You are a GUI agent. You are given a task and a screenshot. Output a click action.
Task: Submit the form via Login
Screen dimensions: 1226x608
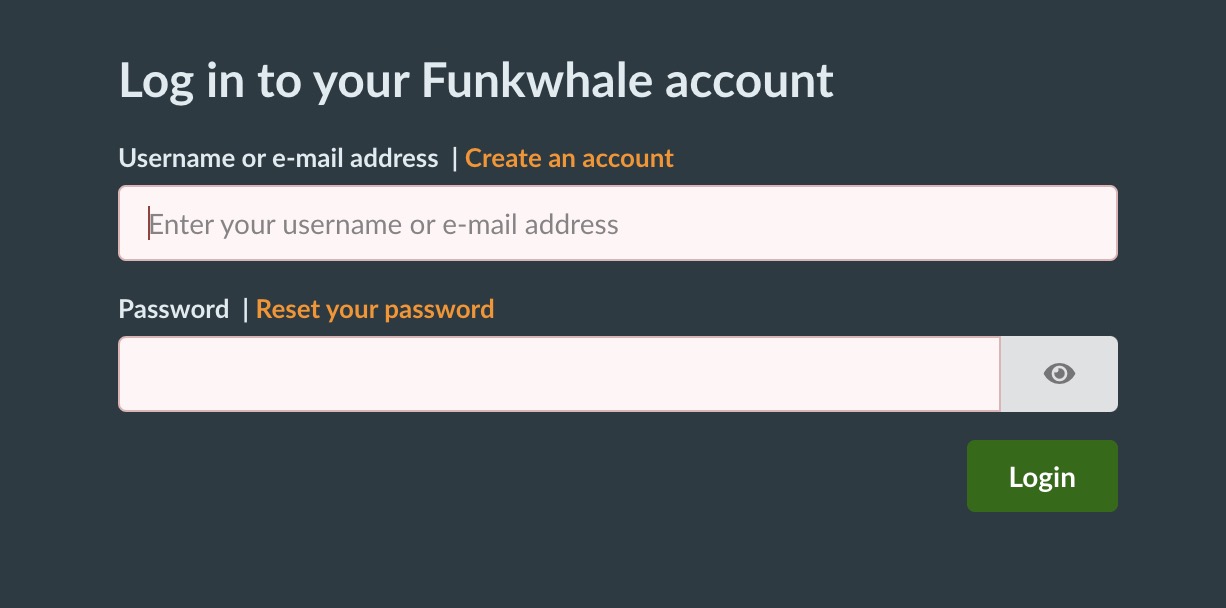1042,476
